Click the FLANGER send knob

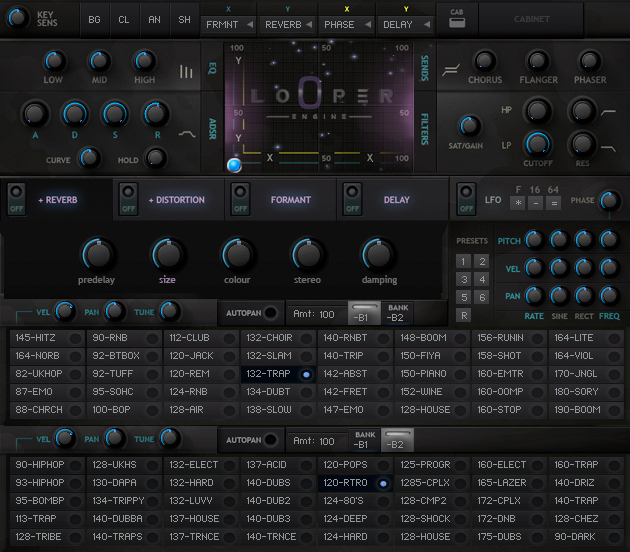click(x=538, y=61)
